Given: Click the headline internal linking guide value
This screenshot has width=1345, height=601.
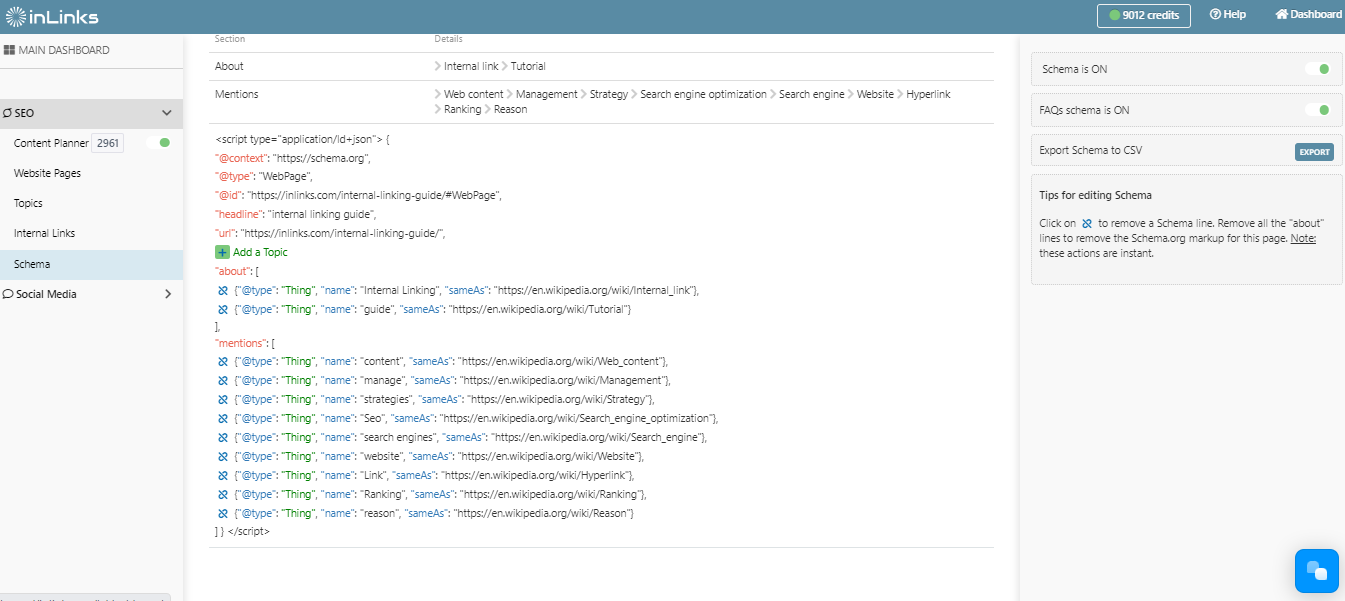Looking at the screenshot, I should pos(321,214).
